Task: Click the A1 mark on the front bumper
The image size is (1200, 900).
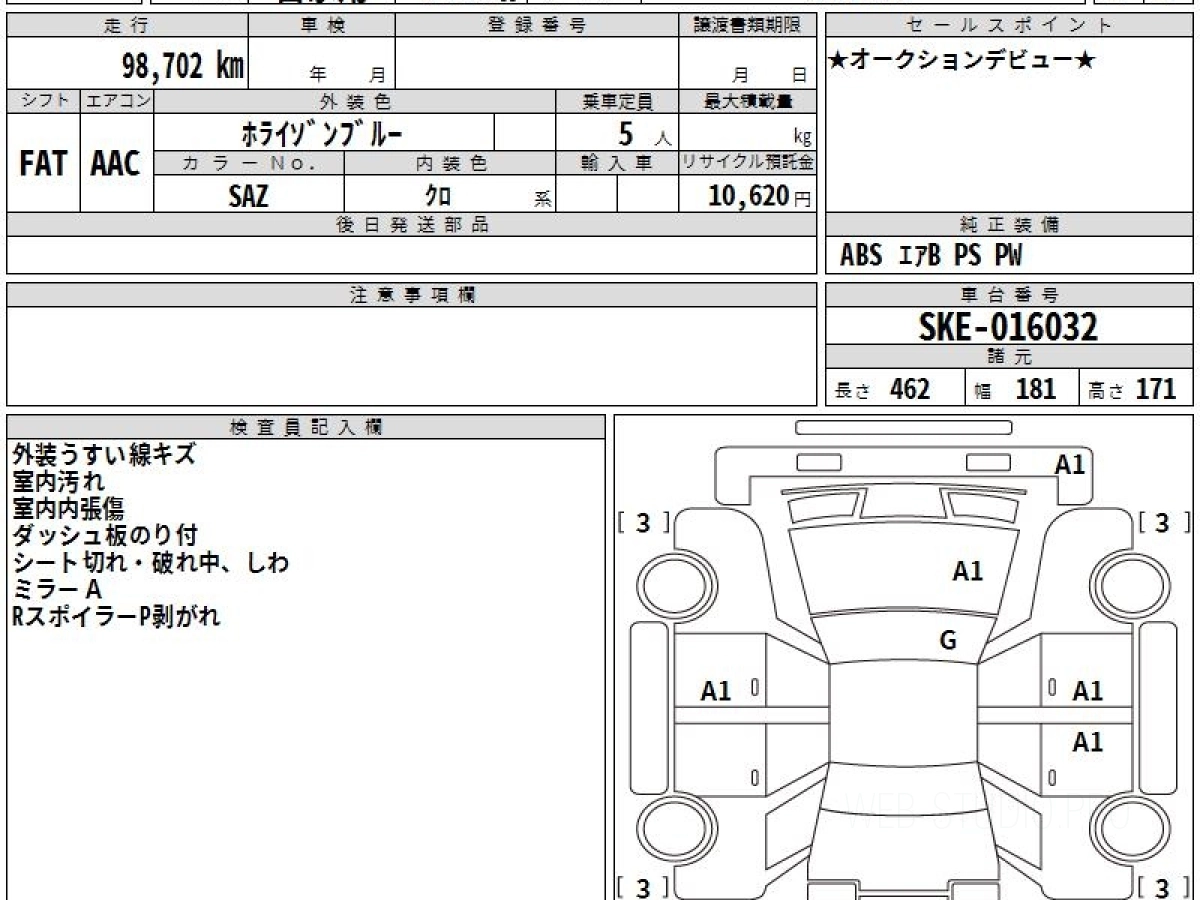Action: pyautogui.click(x=1070, y=464)
